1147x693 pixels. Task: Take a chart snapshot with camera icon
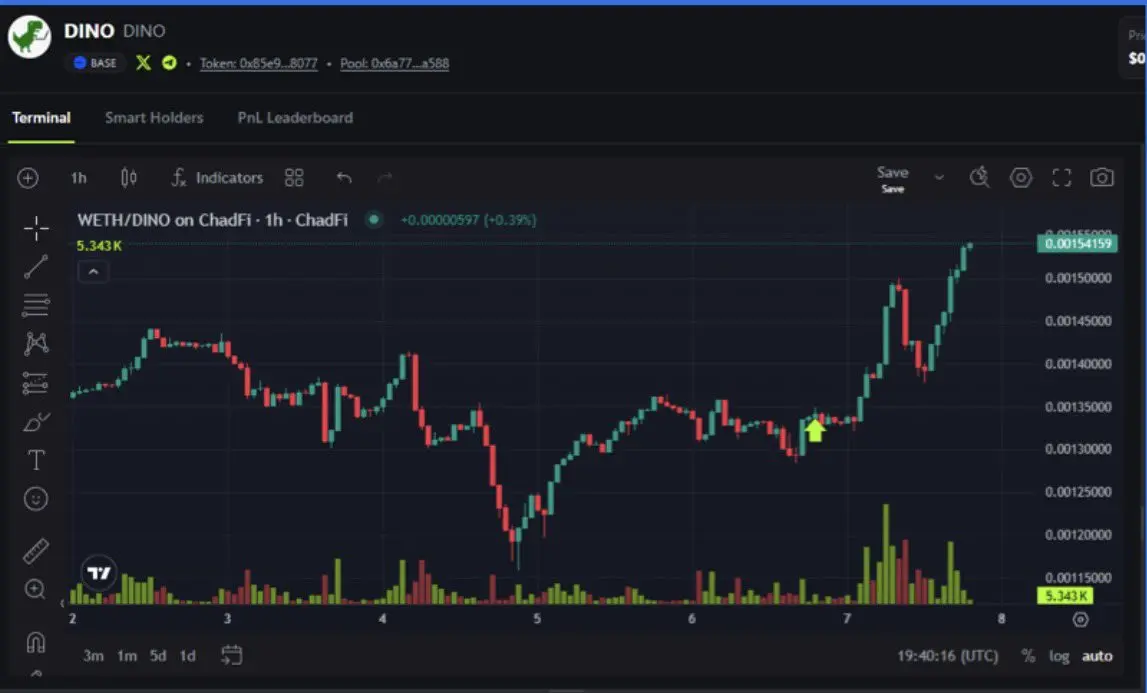pyautogui.click(x=1102, y=177)
